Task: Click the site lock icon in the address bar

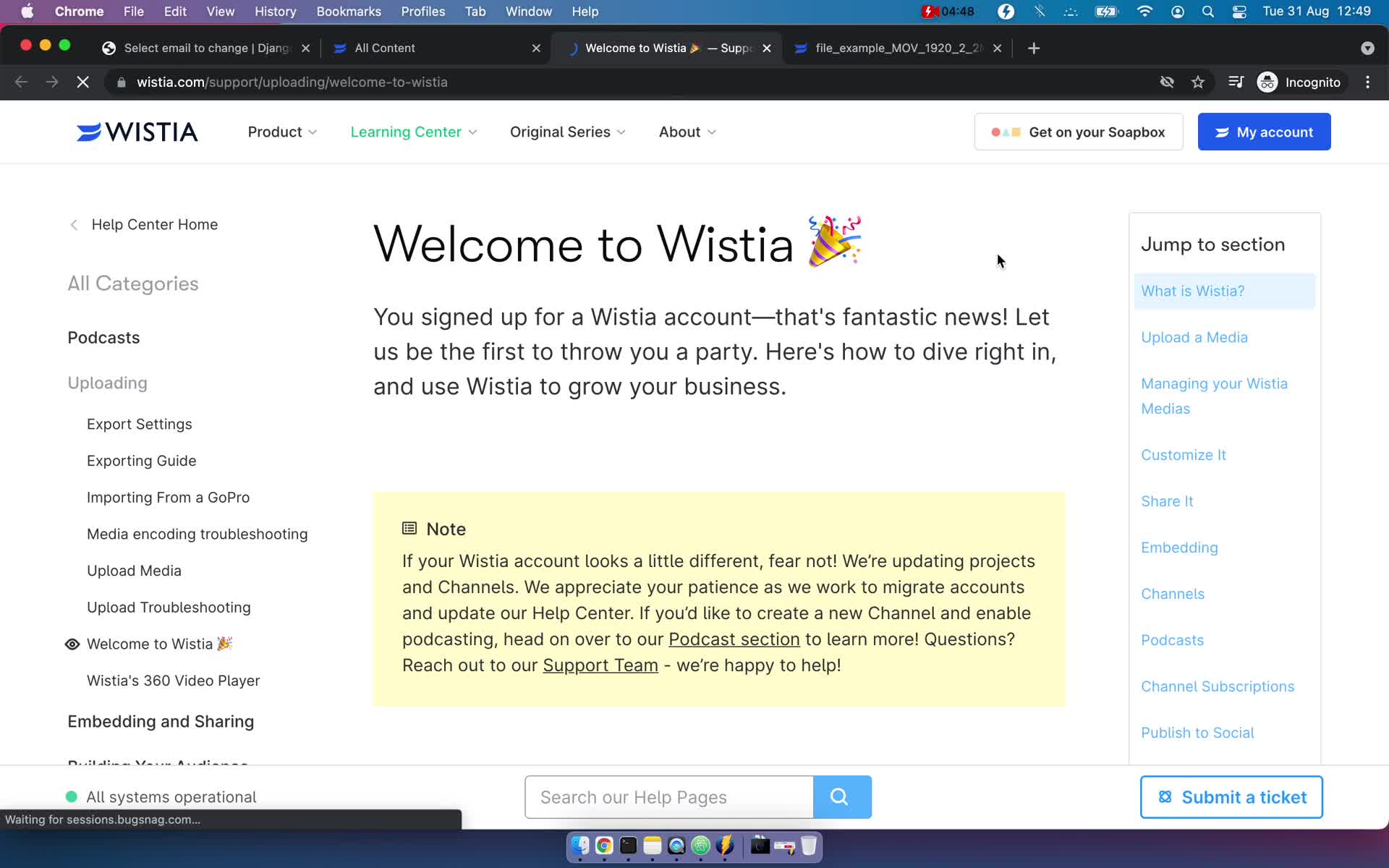Action: click(x=122, y=82)
